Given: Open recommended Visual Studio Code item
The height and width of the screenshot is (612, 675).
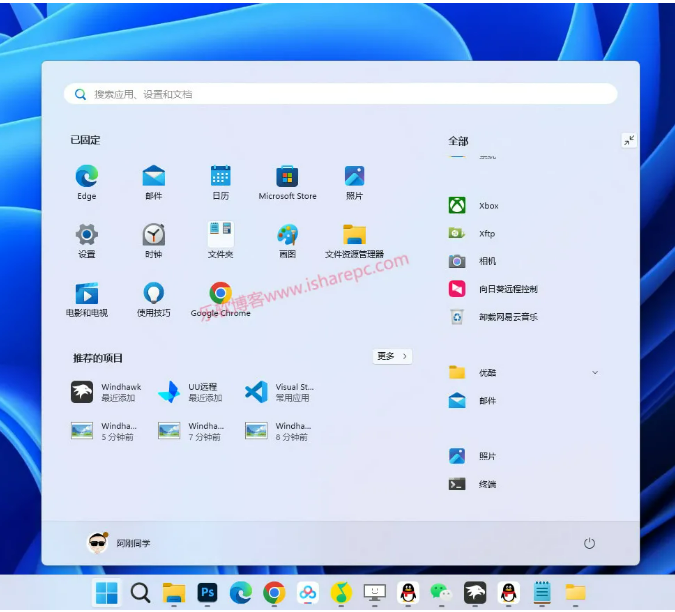Looking at the screenshot, I should click(280, 392).
